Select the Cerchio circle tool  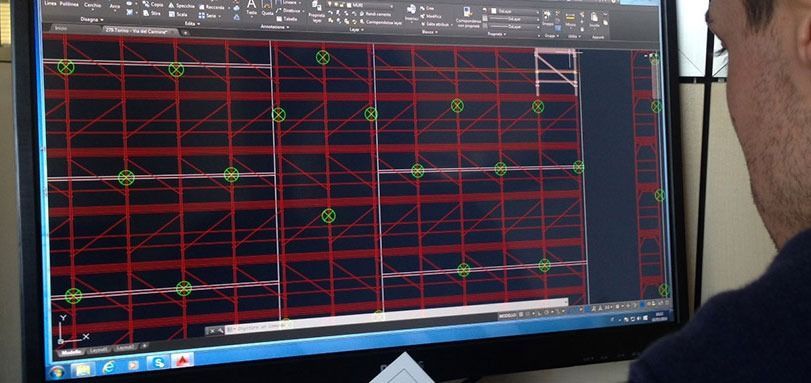click(x=92, y=6)
